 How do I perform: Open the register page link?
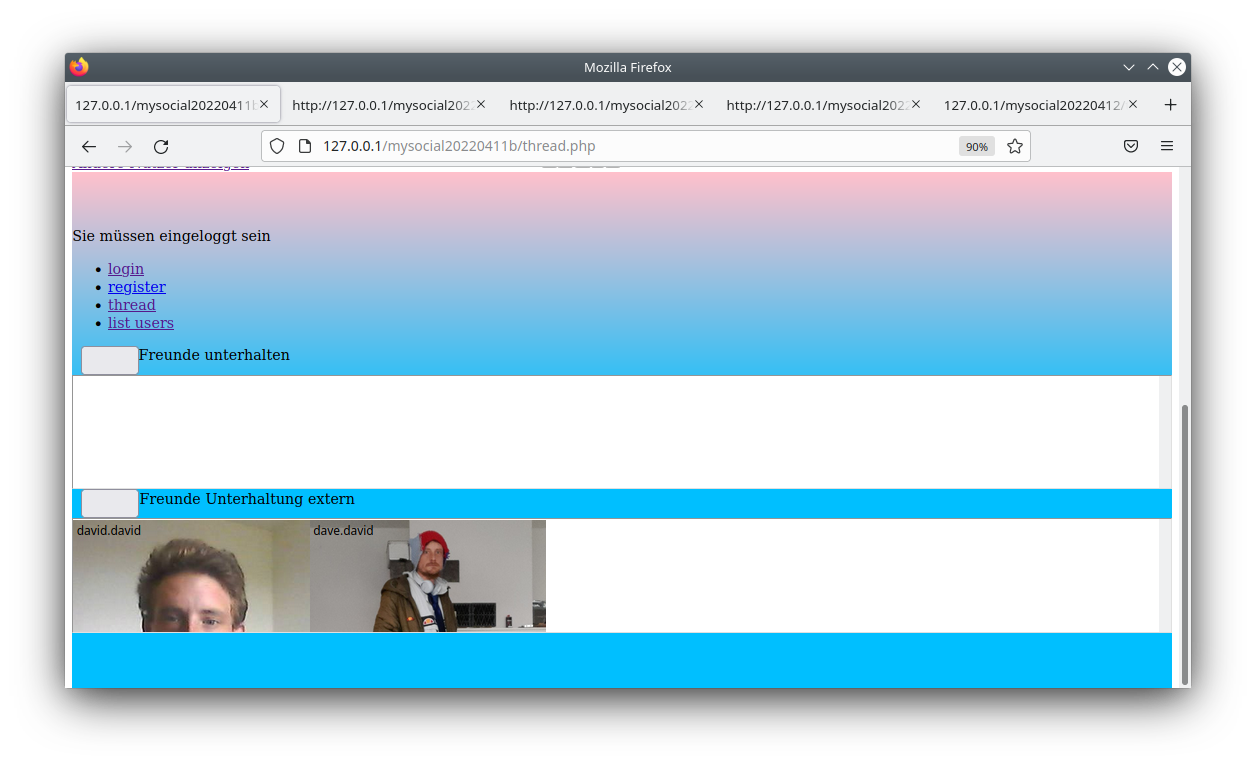[136, 287]
